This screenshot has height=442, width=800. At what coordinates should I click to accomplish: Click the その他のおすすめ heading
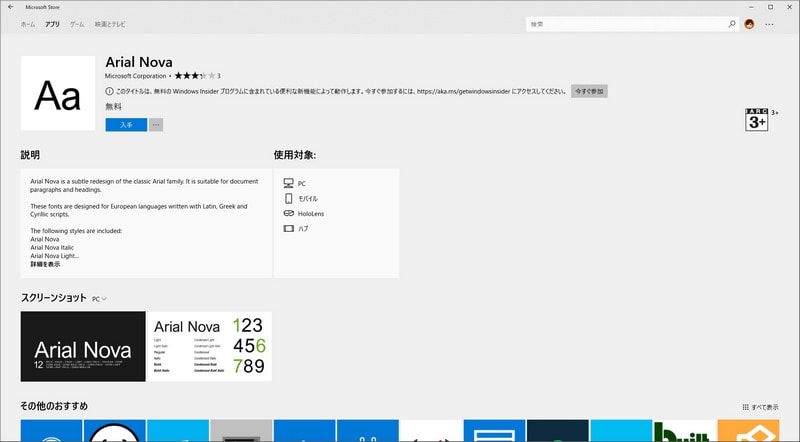54,406
